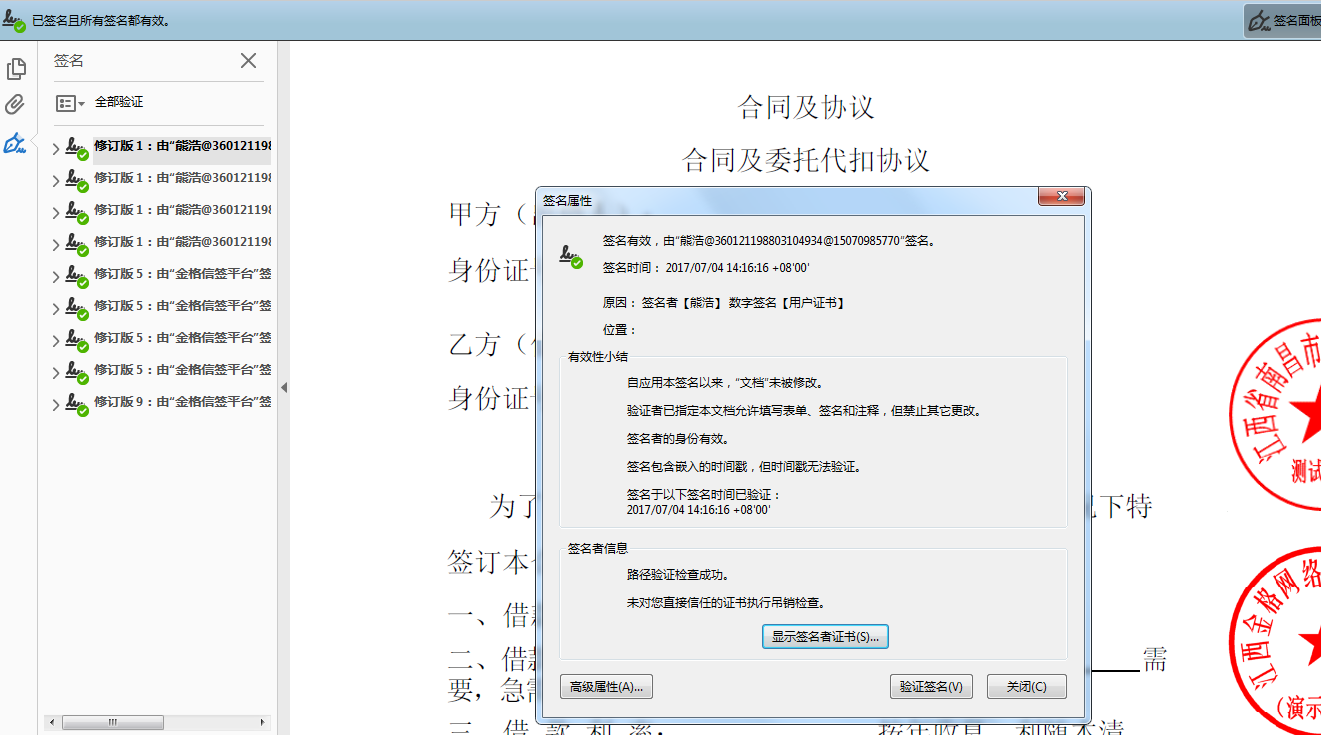Close the 签名 side panel
This screenshot has width=1321, height=735.
click(x=249, y=61)
